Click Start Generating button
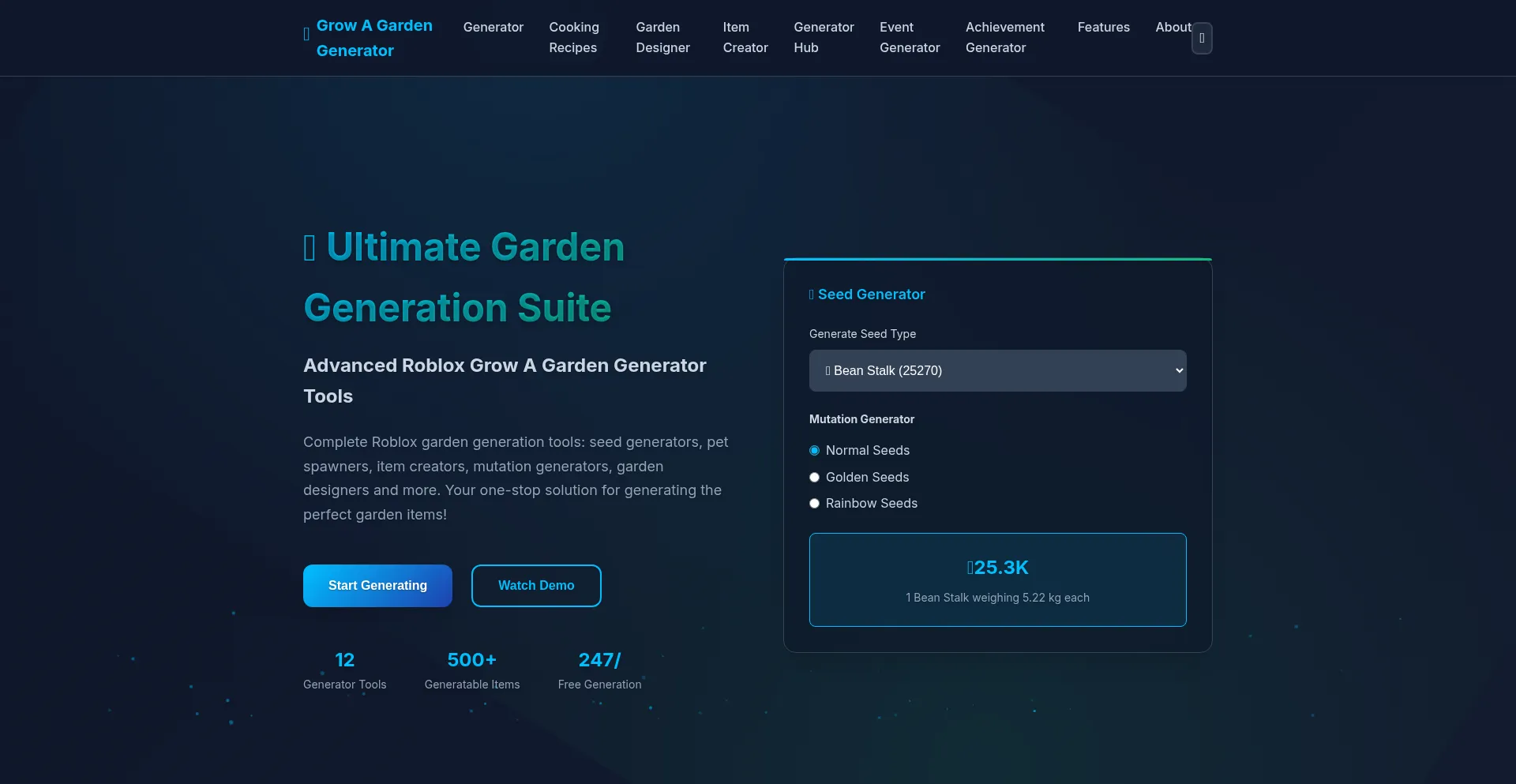This screenshot has height=784, width=1516. tap(377, 586)
